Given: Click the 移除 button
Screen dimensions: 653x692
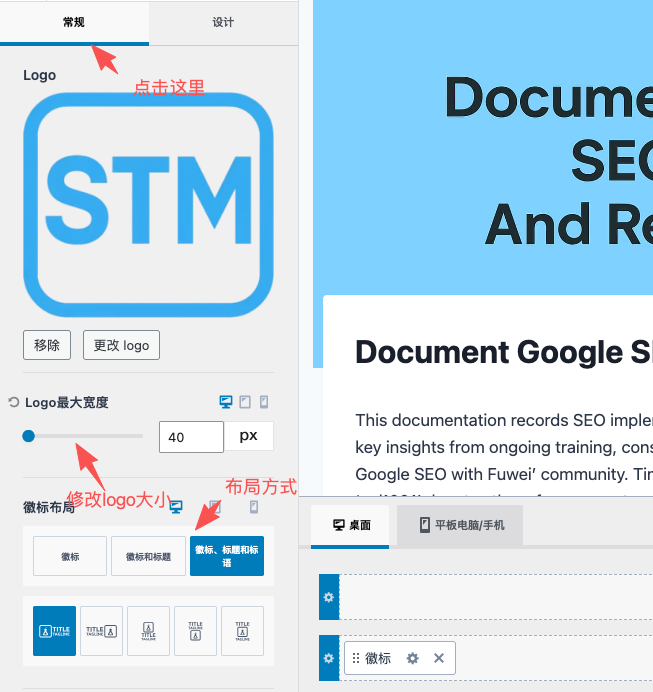Looking at the screenshot, I should point(47,345).
